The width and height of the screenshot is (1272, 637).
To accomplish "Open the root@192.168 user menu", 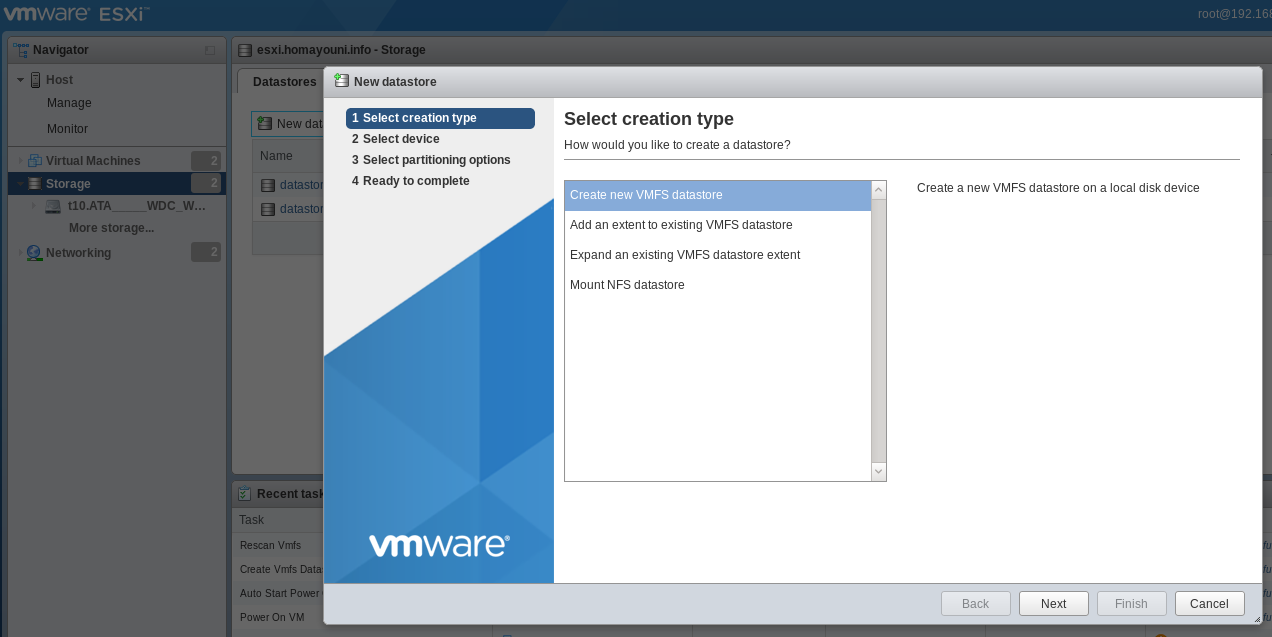I will 1234,14.
